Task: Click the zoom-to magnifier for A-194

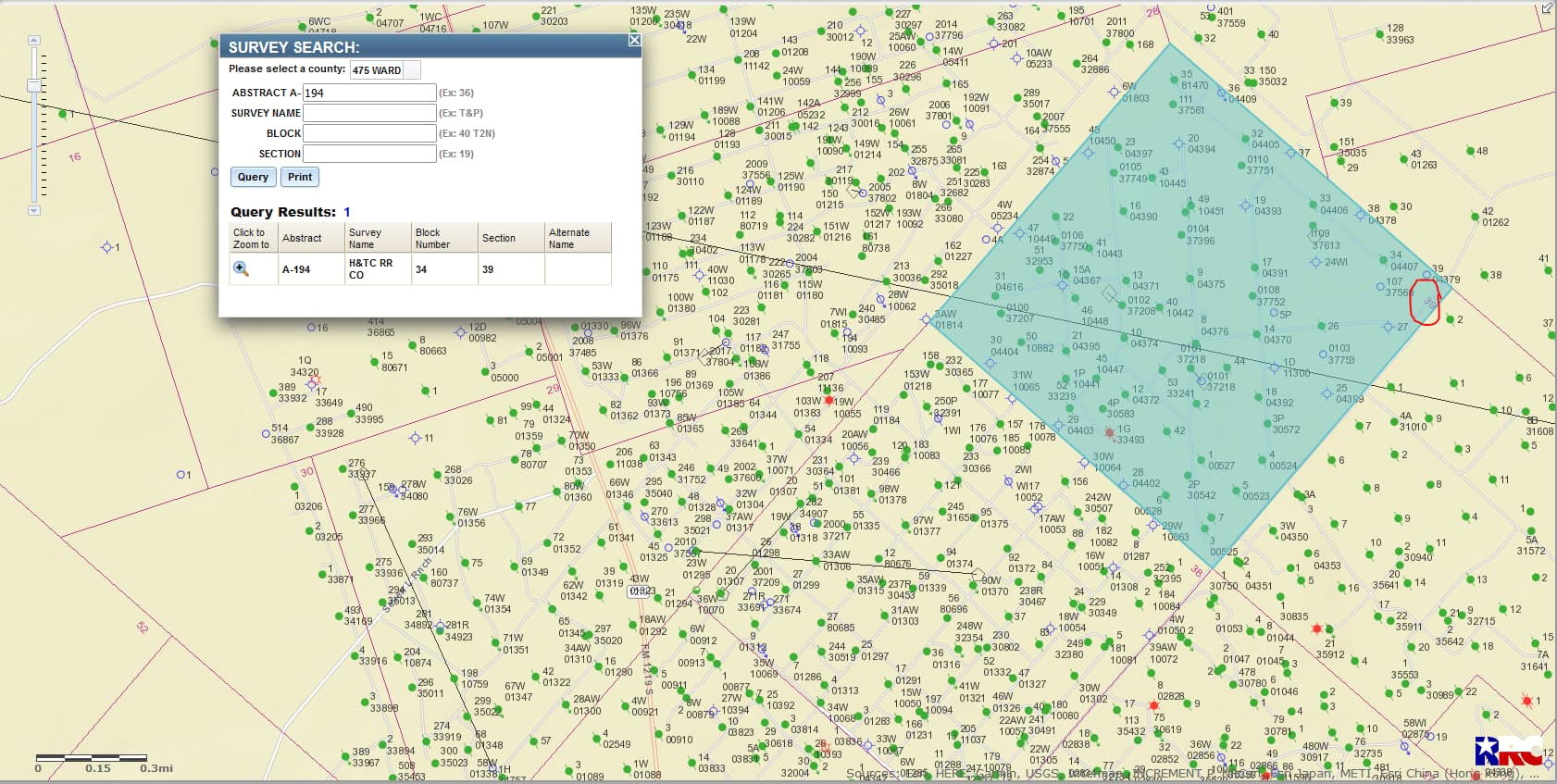Action: [x=241, y=268]
